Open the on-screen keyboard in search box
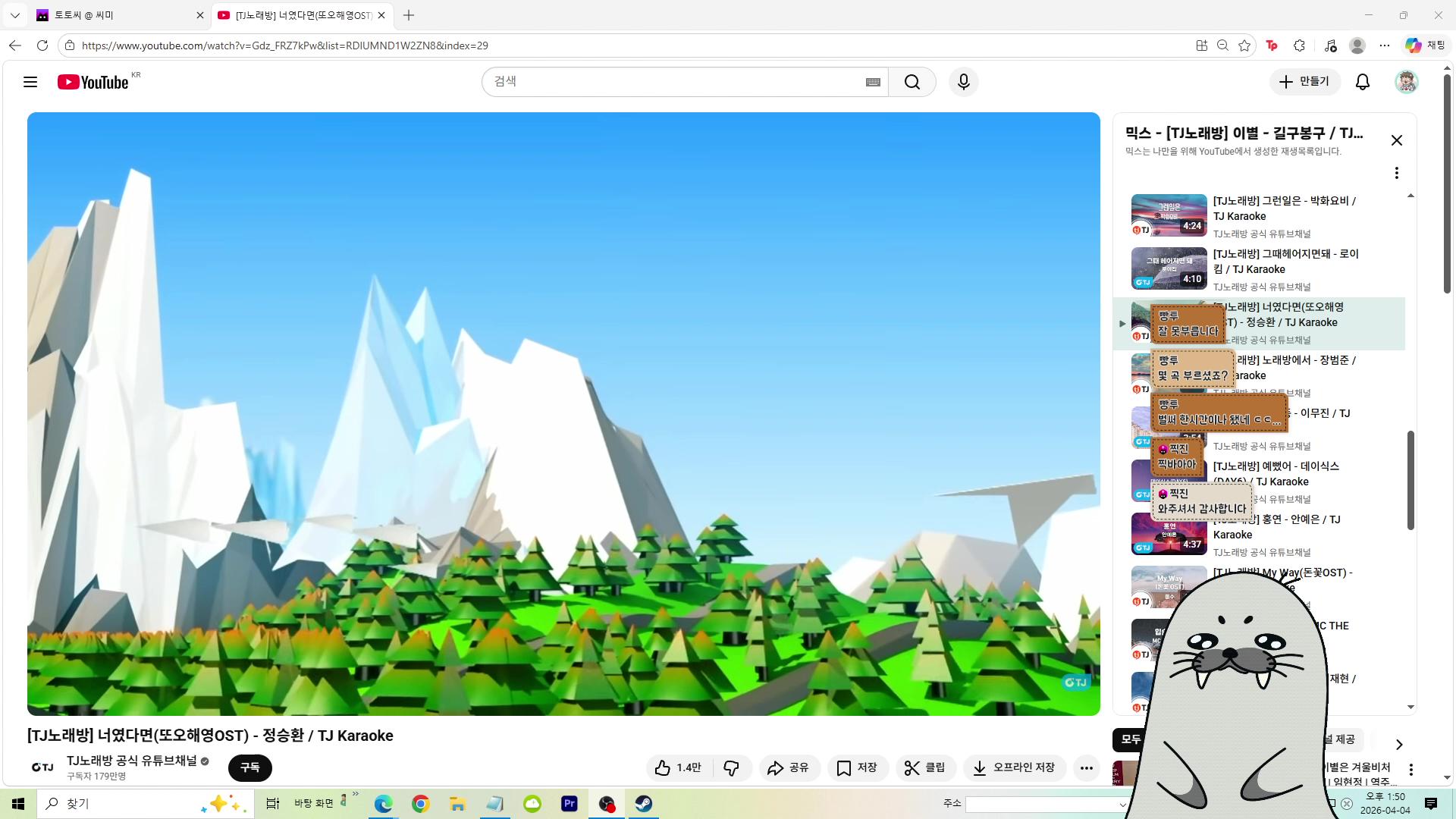The image size is (1456, 819). click(873, 82)
